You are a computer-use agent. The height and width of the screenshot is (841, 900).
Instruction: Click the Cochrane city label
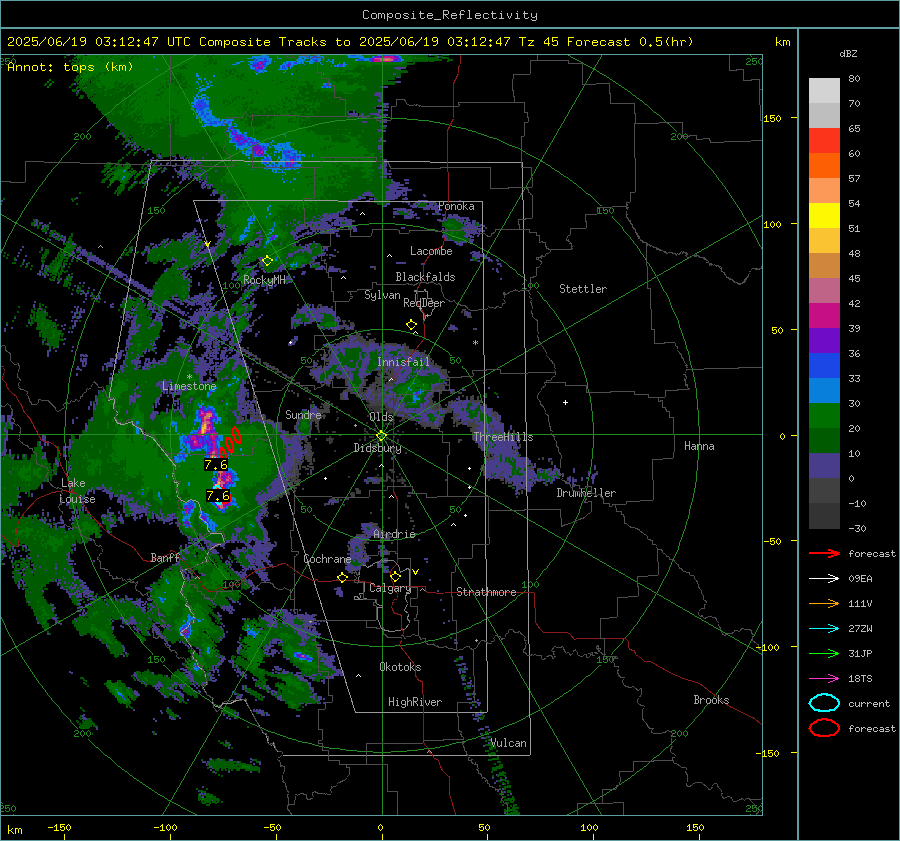point(327,559)
